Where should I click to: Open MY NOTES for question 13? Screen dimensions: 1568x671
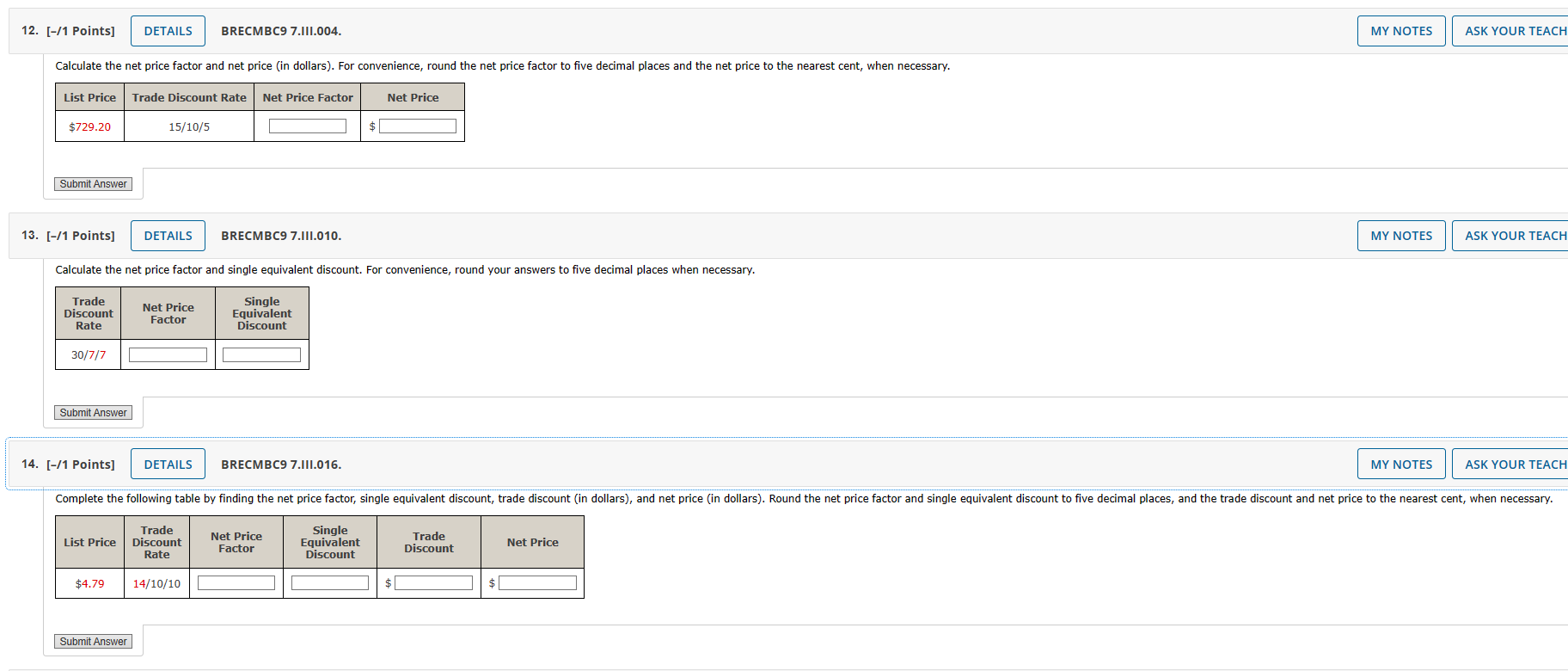click(1400, 235)
